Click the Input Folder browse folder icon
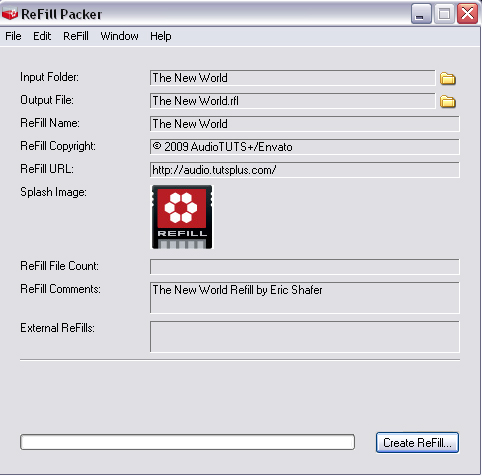482x476 pixels. click(x=448, y=79)
